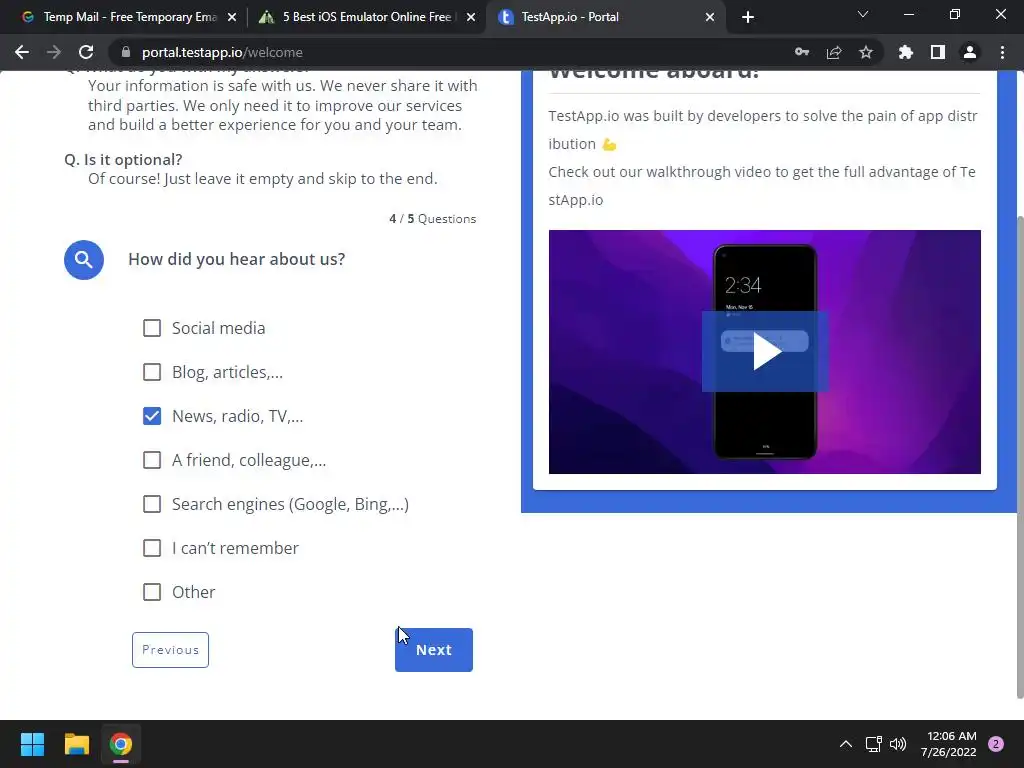Click the "How did you hear about us?" text

[x=236, y=259]
